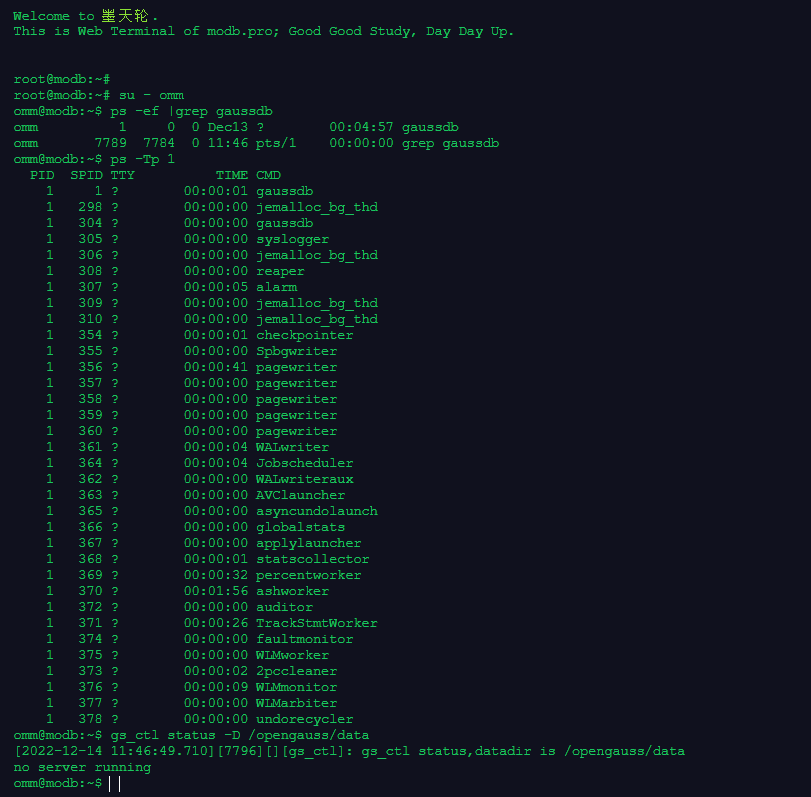The width and height of the screenshot is (811, 797).
Task: Click the 'percentworker' thread name
Action: point(308,575)
